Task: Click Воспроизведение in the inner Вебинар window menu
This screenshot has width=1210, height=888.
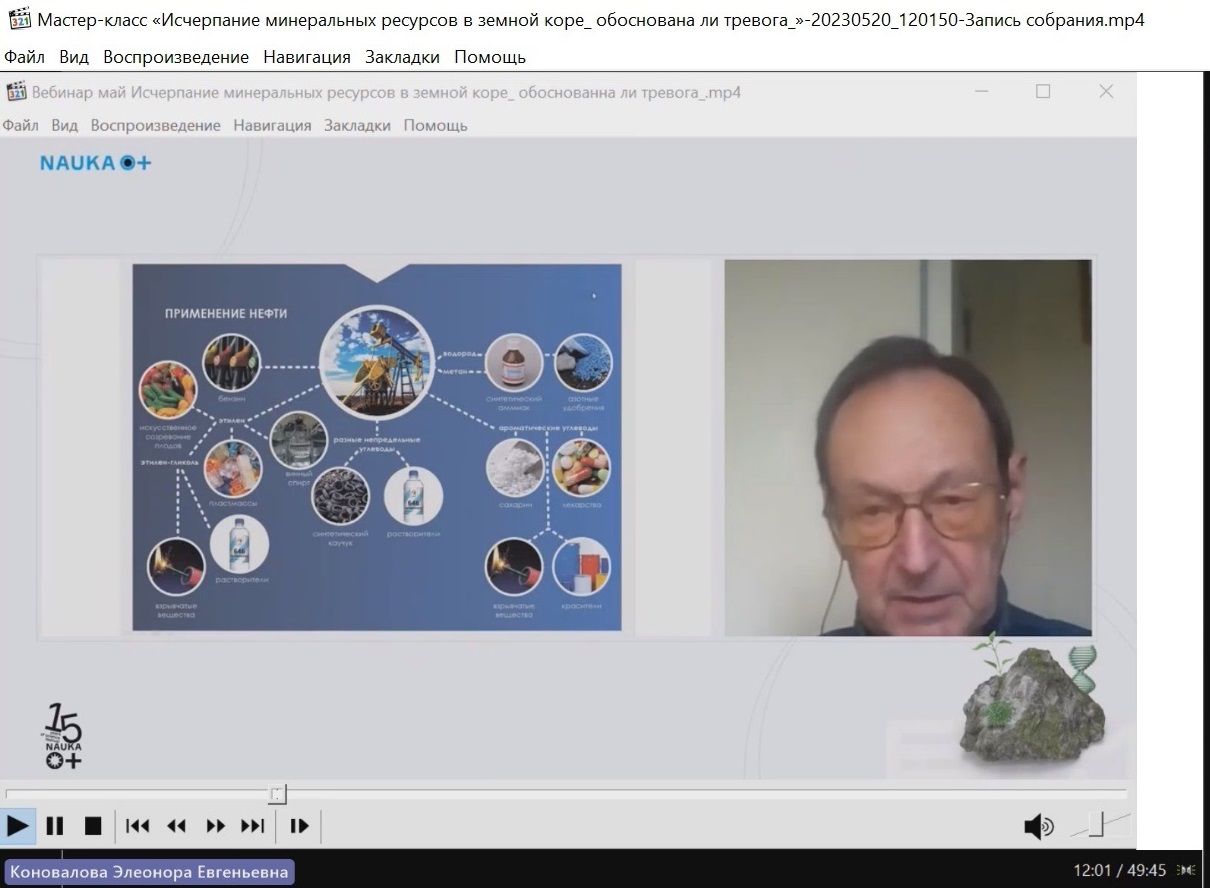Action: [x=155, y=125]
